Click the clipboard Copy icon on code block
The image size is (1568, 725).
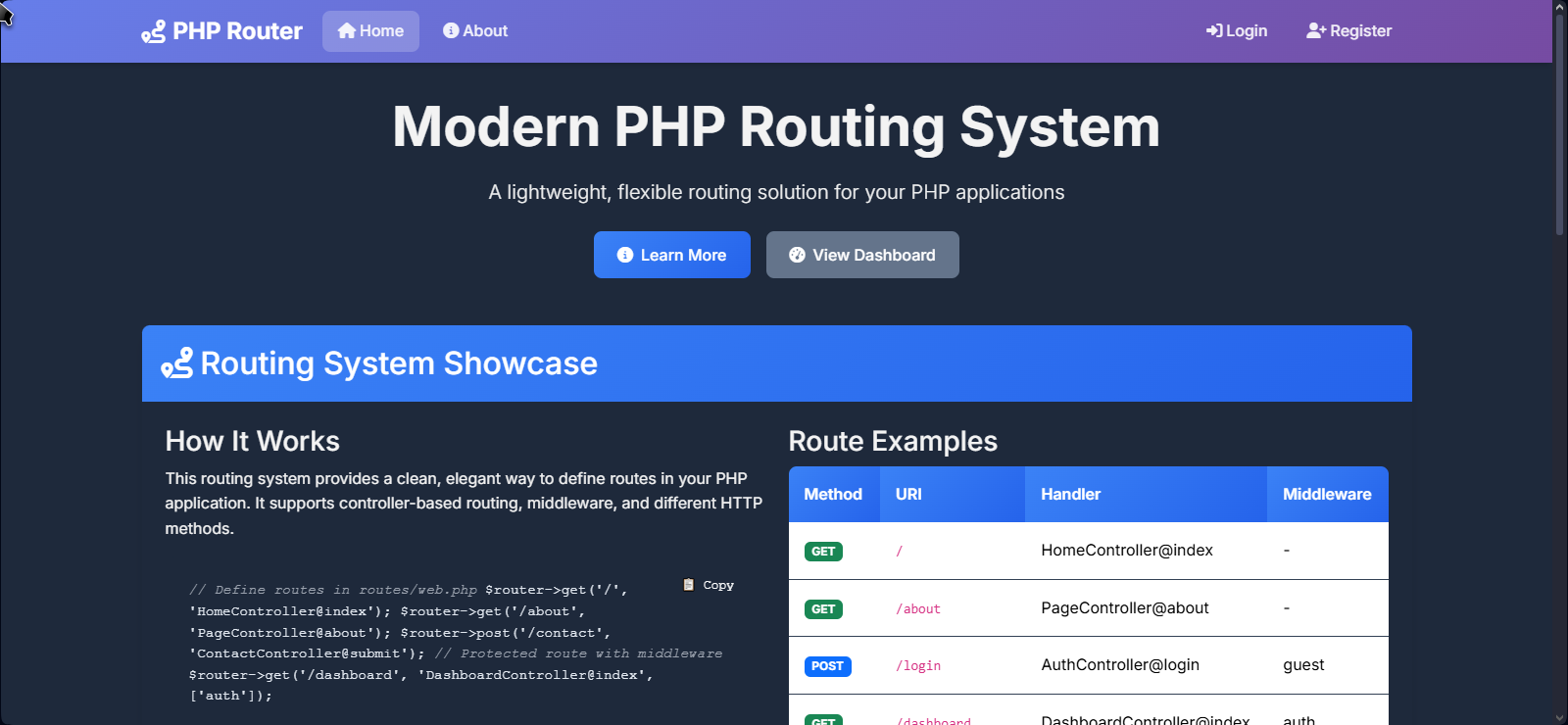point(689,585)
